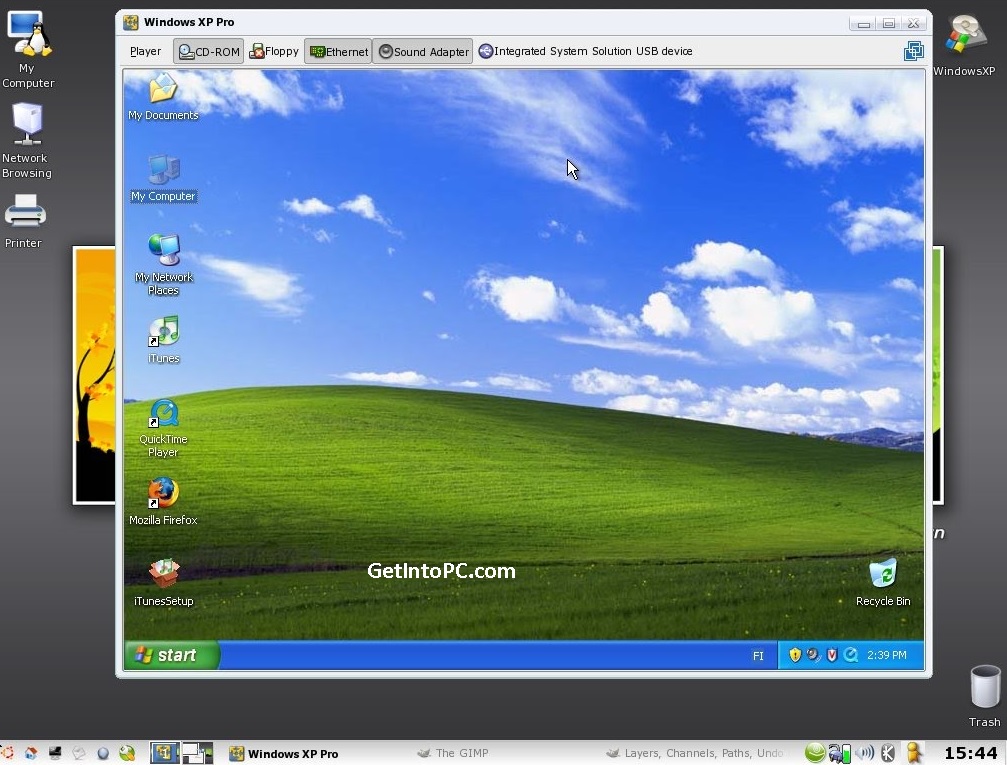Click the Windows XP Pro title bar icon
This screenshot has width=1007, height=765.
130,22
